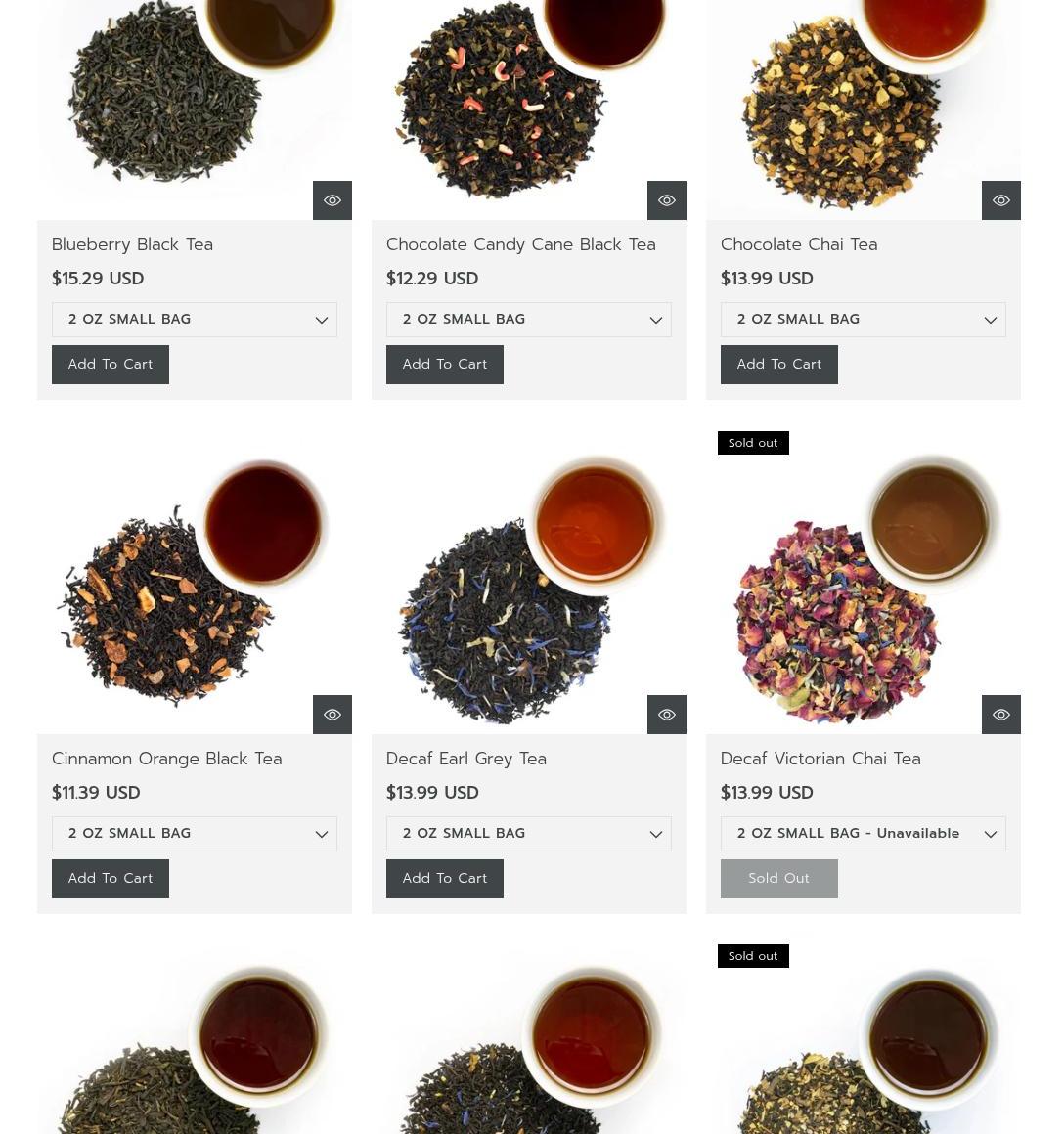1064x1134 pixels.
Task: Open the Decaf Victorian Chai Tea title link
Action: pyautogui.click(x=820, y=759)
